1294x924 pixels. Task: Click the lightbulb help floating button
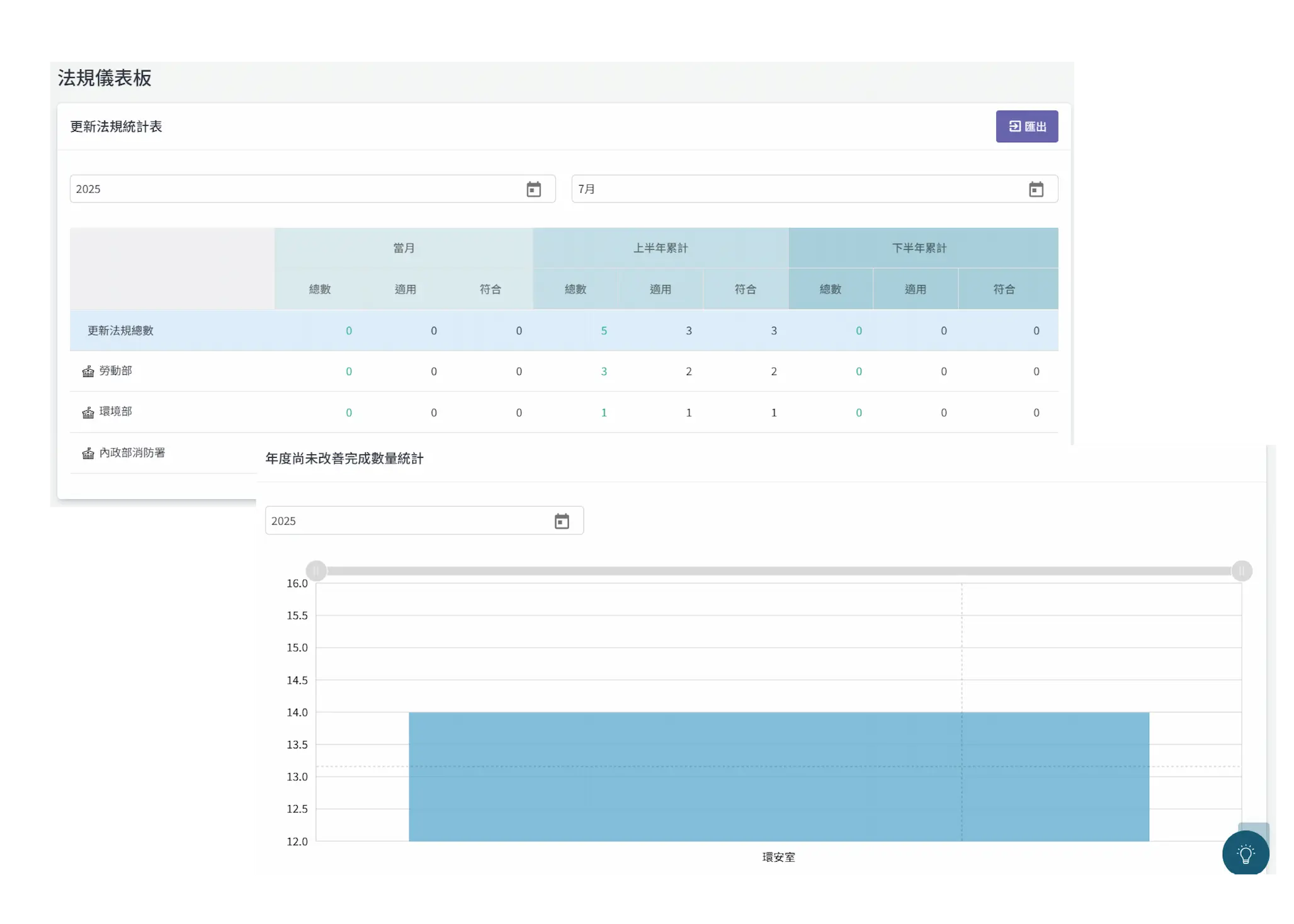coord(1245,854)
